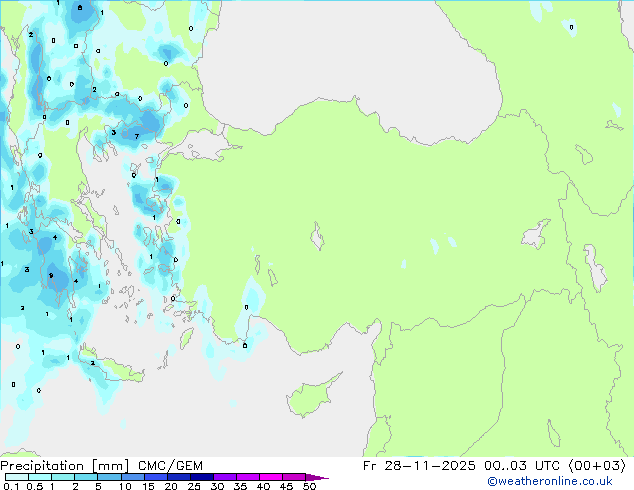Image resolution: width=634 pixels, height=490 pixels.
Task: Select the 30–35 mm purple legend swatch
Action: click(x=224, y=477)
